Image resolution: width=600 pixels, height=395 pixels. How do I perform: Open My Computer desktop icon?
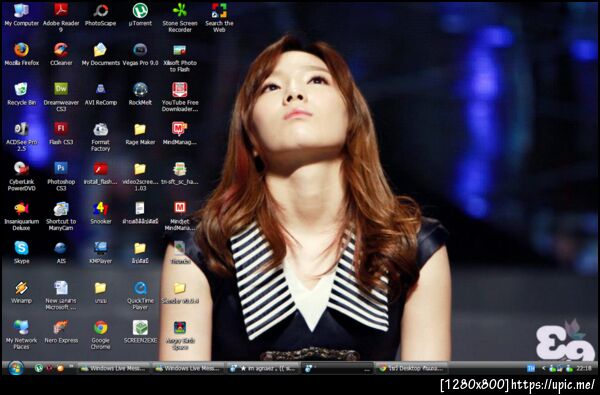click(x=21, y=15)
